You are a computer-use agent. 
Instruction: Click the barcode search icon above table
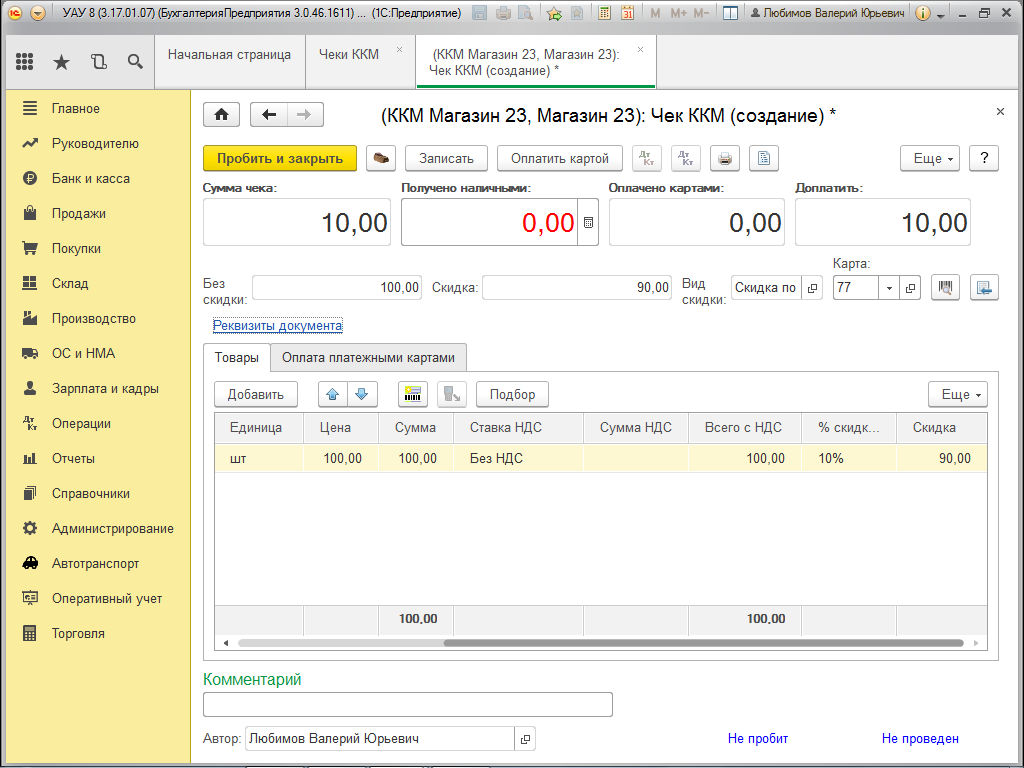pyautogui.click(x=412, y=394)
